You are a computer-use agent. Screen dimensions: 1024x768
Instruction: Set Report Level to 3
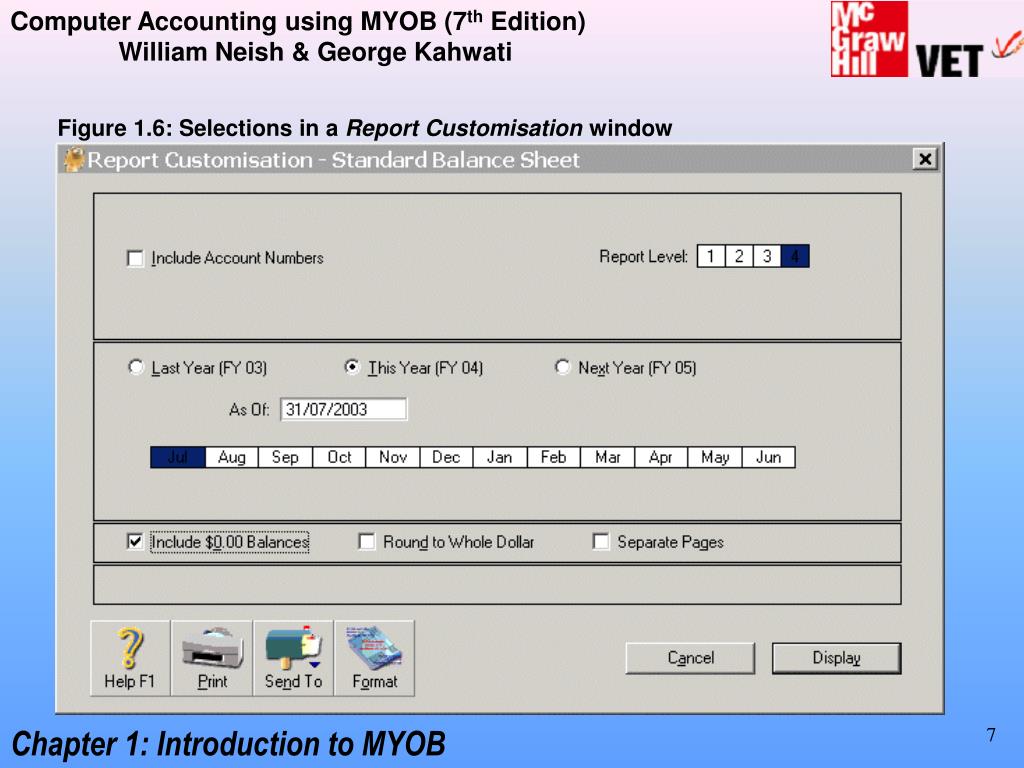click(x=767, y=256)
